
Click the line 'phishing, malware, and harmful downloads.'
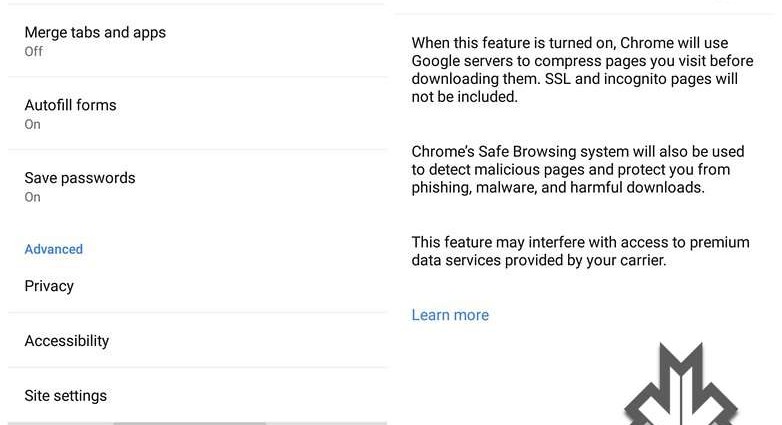click(558, 188)
